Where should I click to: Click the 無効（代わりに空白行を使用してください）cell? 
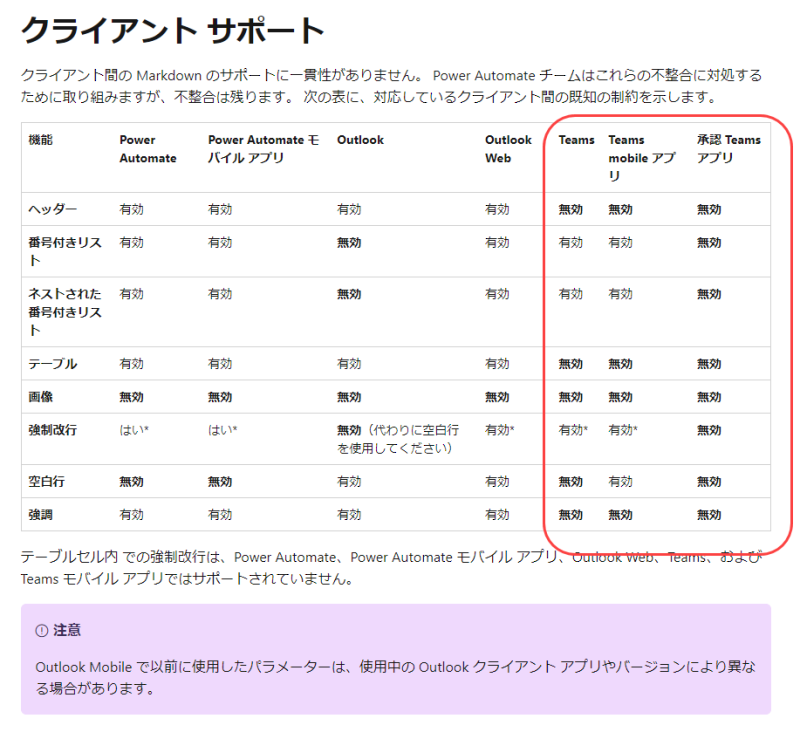coord(398,439)
